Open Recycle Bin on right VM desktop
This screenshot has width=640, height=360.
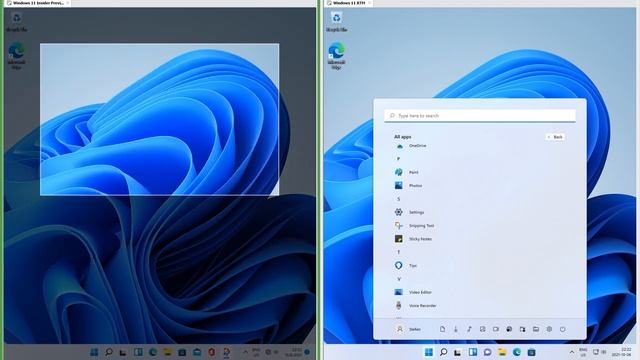coord(337,22)
